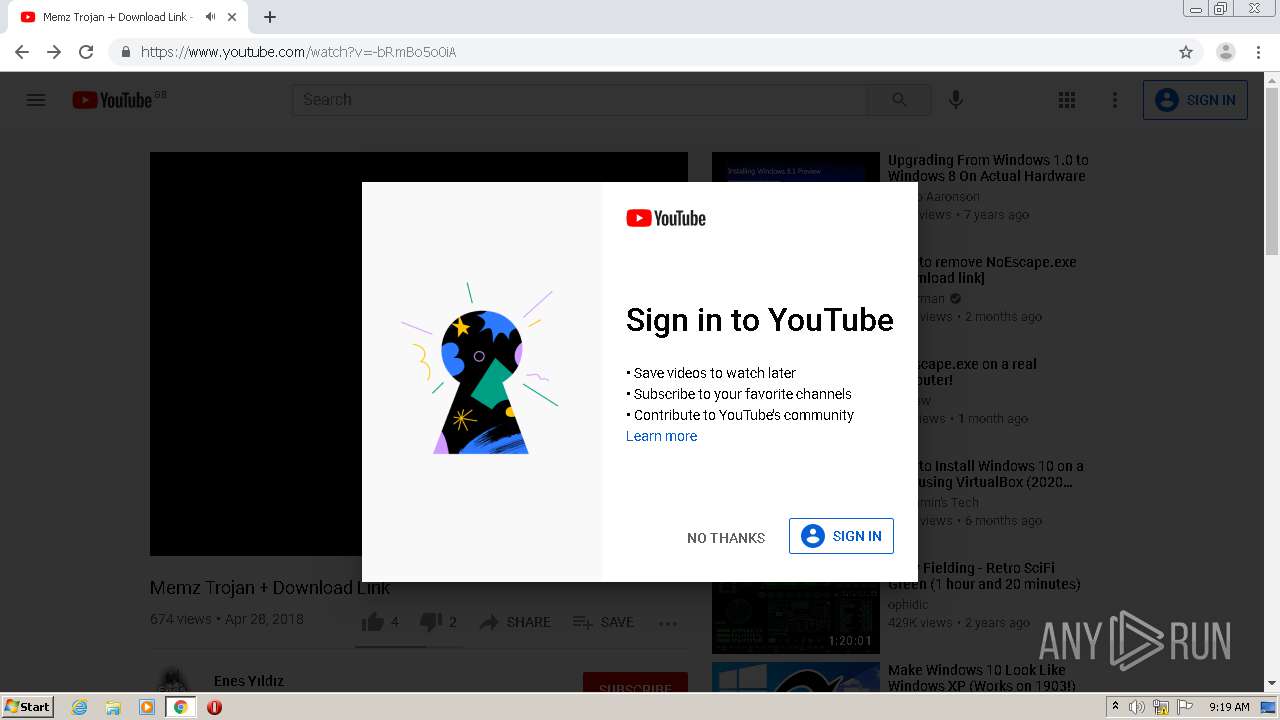1280x720 pixels.
Task: Open the Chrome three-dot menu
Action: pyautogui.click(x=1258, y=52)
